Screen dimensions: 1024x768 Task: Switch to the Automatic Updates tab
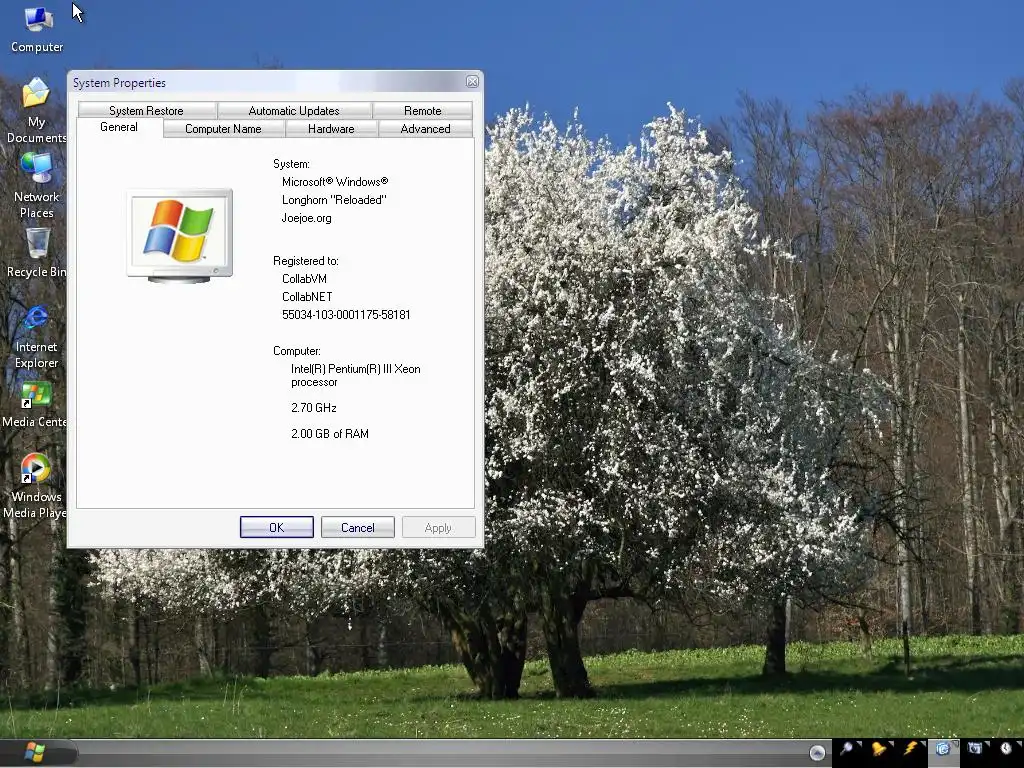point(295,110)
